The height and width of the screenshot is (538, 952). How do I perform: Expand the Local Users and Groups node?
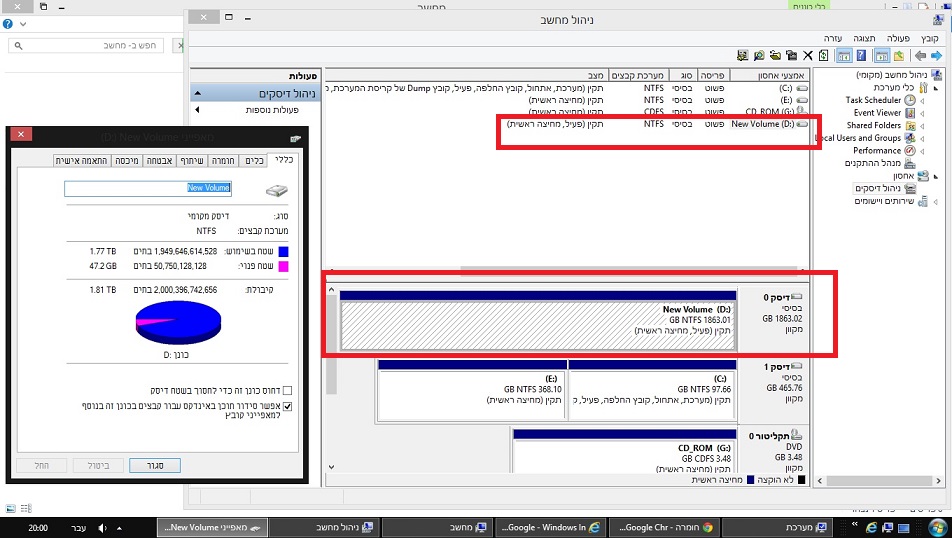(x=923, y=138)
